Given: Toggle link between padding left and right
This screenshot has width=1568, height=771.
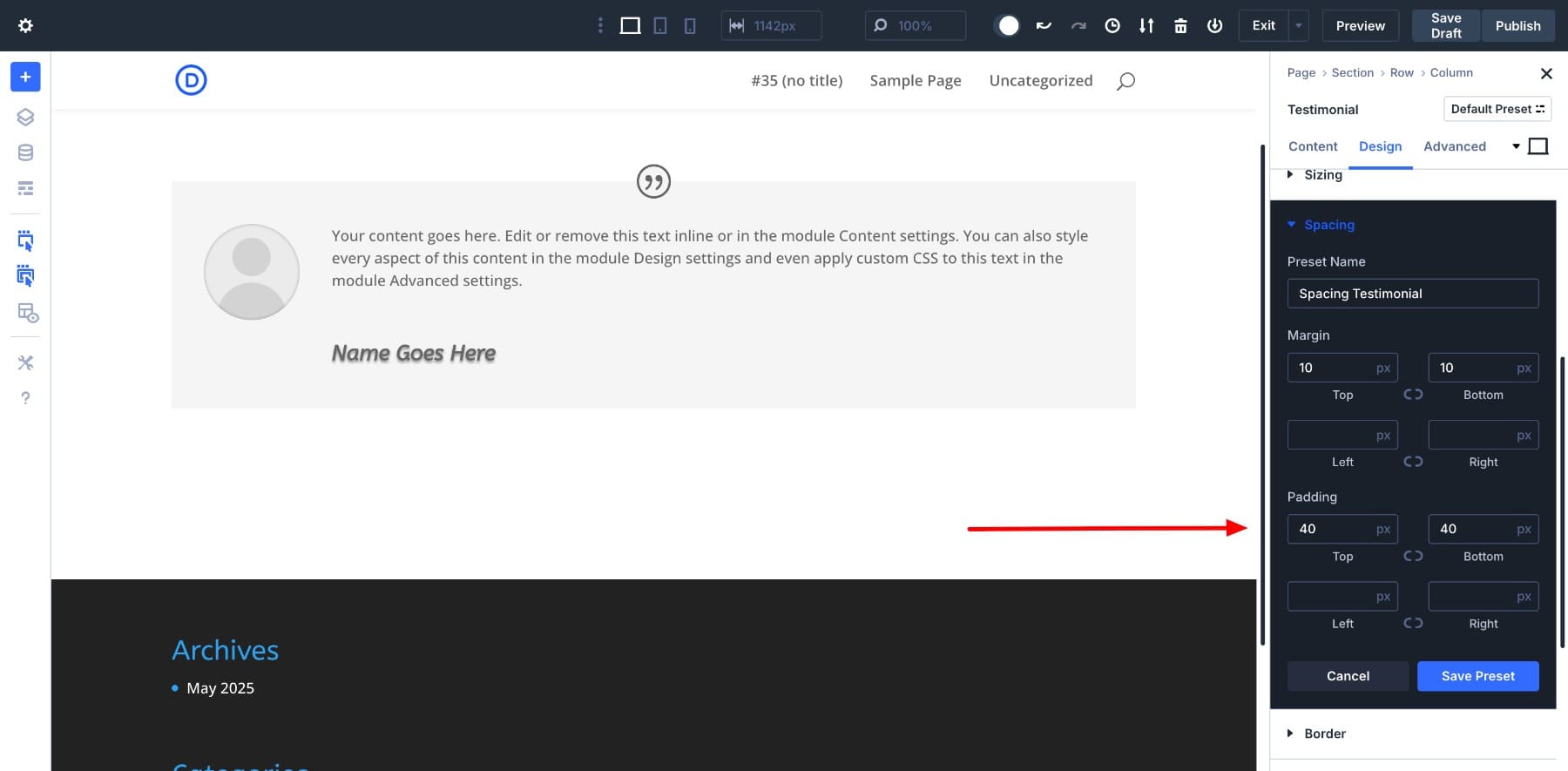Looking at the screenshot, I should tap(1413, 623).
